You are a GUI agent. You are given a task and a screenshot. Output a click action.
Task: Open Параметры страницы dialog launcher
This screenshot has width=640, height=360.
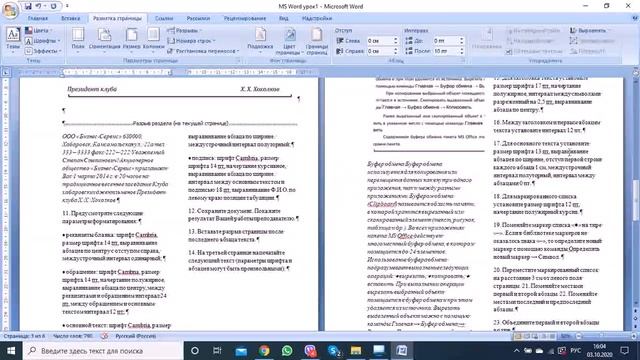238,60
